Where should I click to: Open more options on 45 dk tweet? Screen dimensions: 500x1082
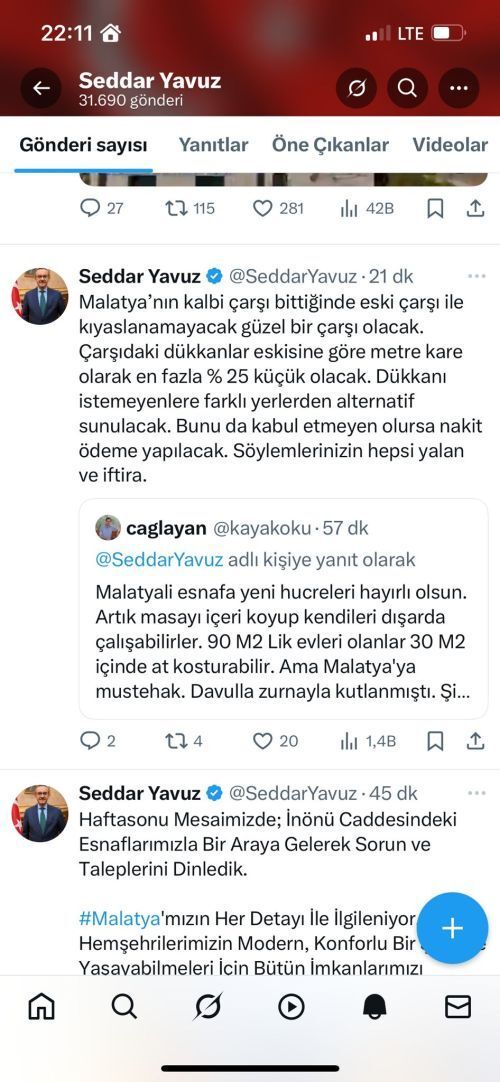[477, 794]
